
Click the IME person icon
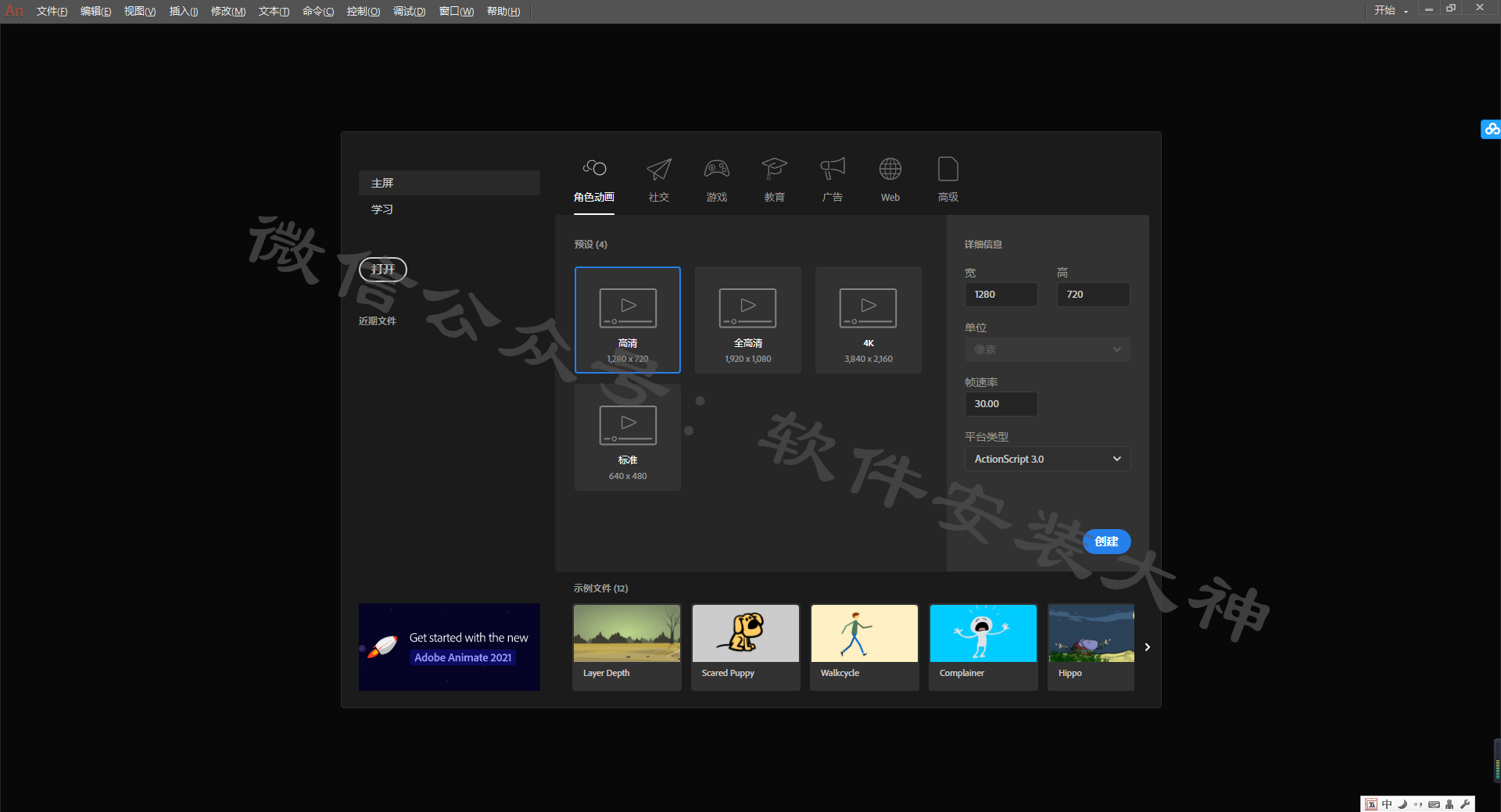pyautogui.click(x=1449, y=804)
